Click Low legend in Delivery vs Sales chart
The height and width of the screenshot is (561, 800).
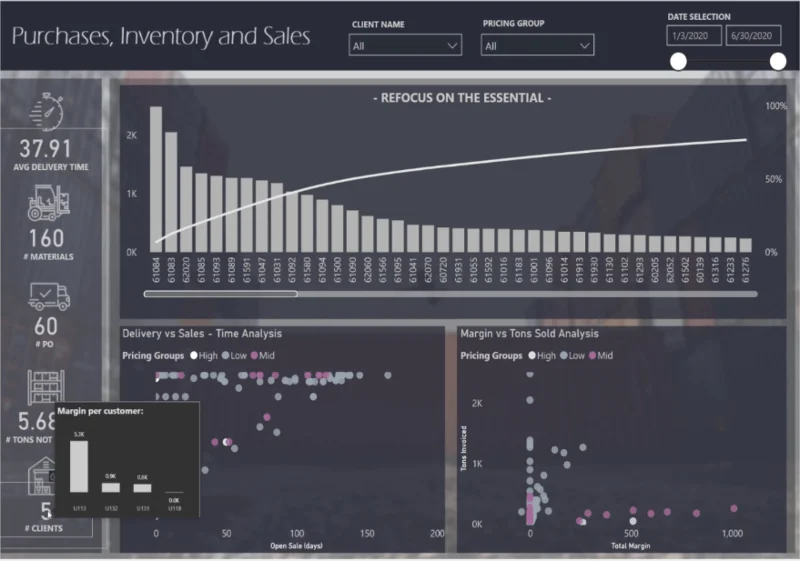[x=234, y=355]
